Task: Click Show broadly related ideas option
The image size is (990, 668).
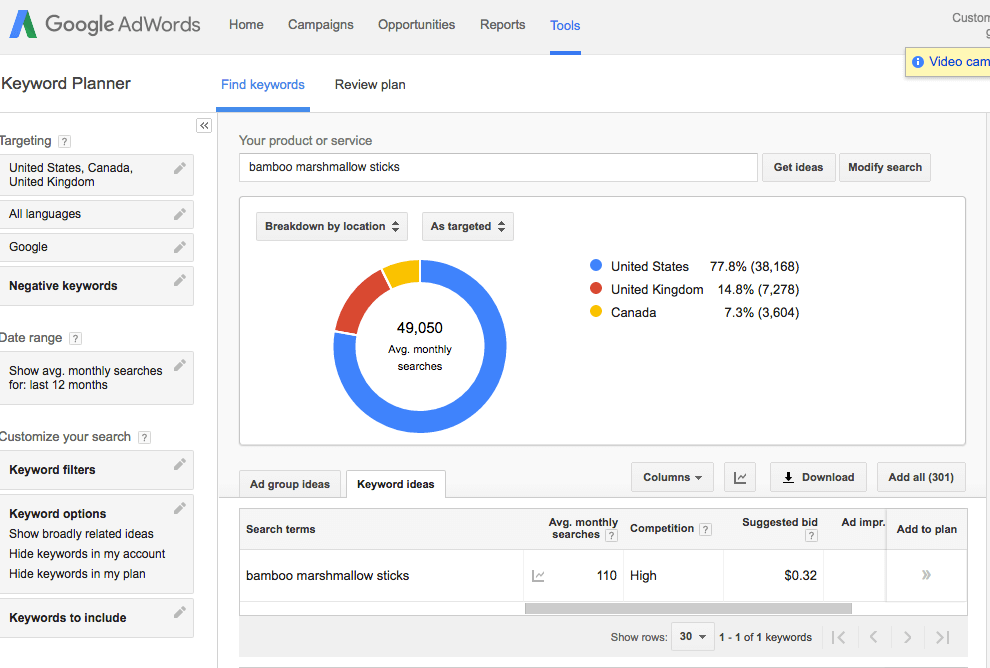Action: pyautogui.click(x=81, y=534)
